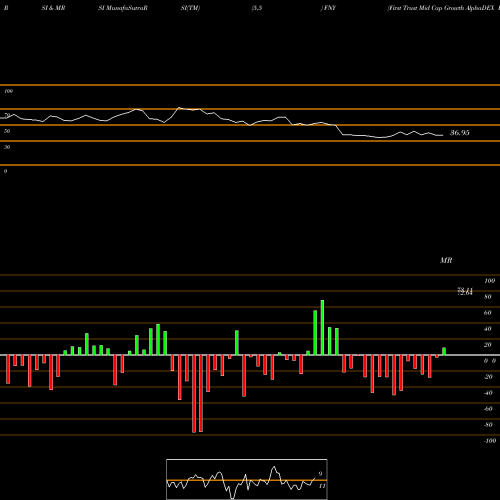Click the -100 label on the MR axis

(x=490, y=441)
